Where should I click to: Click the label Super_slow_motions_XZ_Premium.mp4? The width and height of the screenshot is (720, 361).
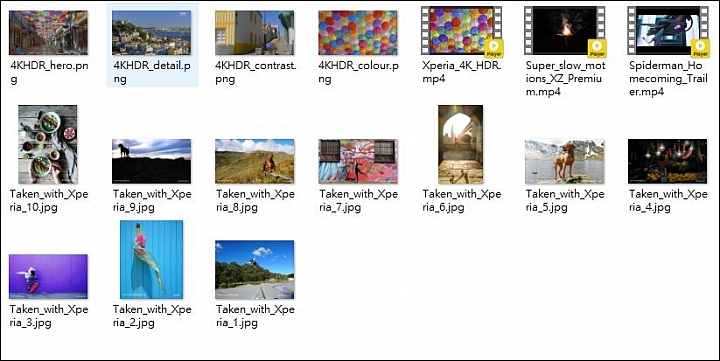tap(566, 79)
